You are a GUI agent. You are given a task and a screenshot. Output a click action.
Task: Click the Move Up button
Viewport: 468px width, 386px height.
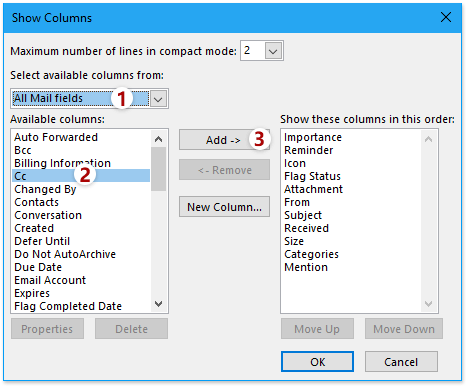pos(317,329)
